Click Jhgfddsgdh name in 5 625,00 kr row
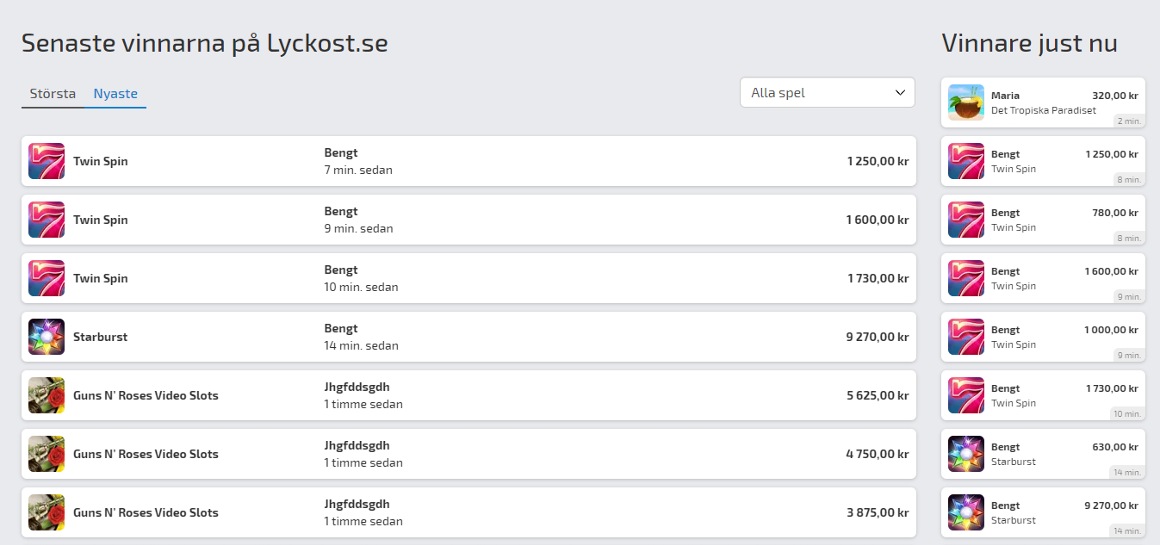This screenshot has width=1160, height=545. point(357,387)
